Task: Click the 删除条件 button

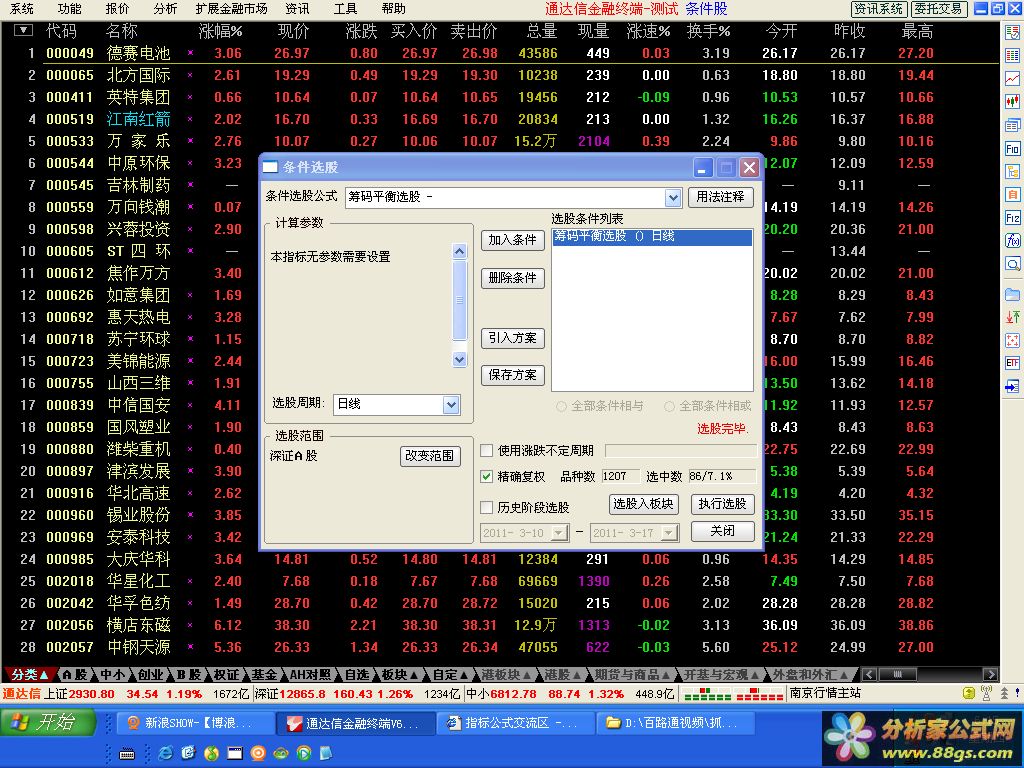Action: pyautogui.click(x=513, y=278)
